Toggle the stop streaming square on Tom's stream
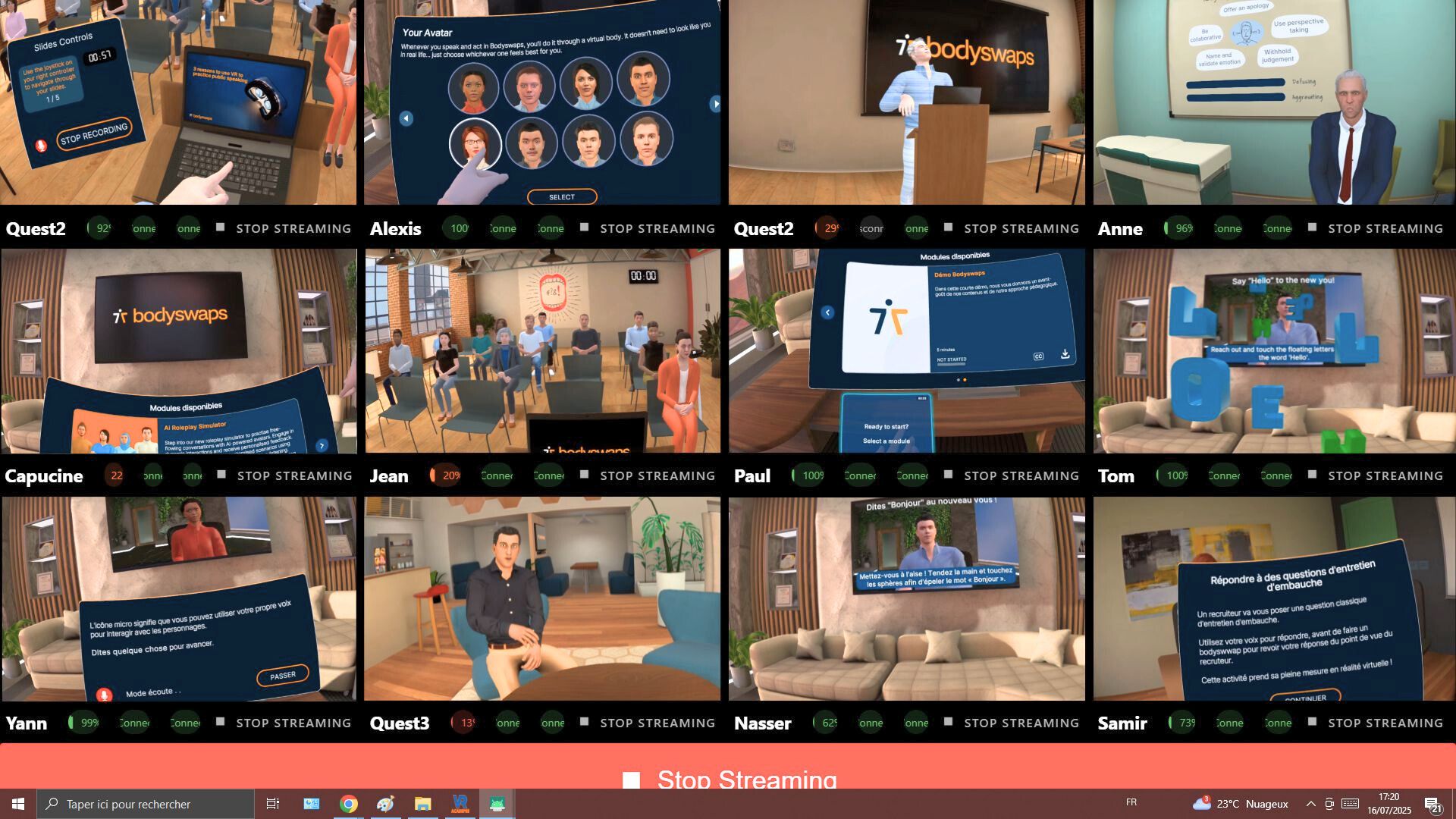The width and height of the screenshot is (1456, 819). pyautogui.click(x=1311, y=475)
